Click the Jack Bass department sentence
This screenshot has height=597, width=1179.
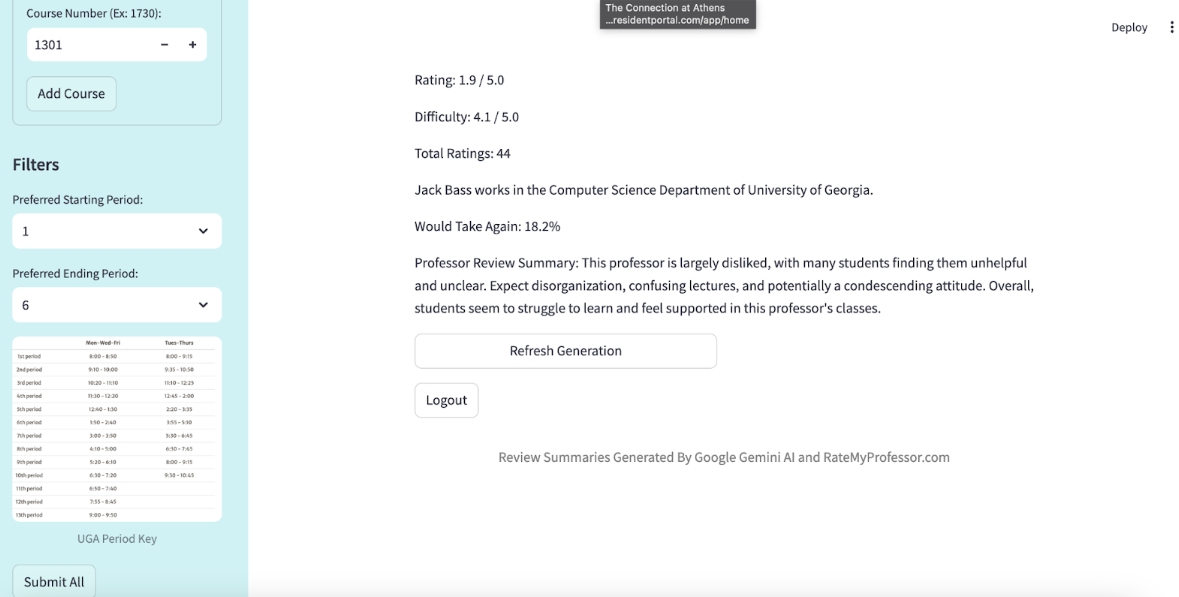click(644, 190)
